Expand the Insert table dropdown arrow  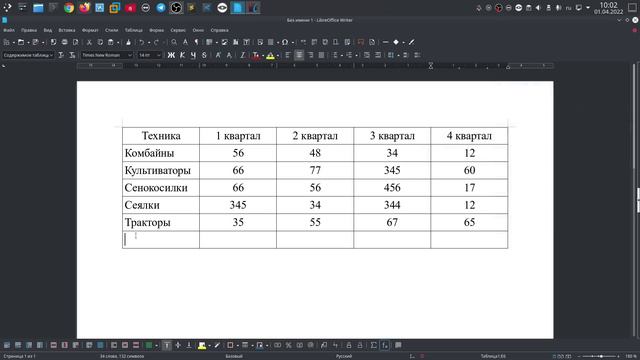(x=216, y=42)
